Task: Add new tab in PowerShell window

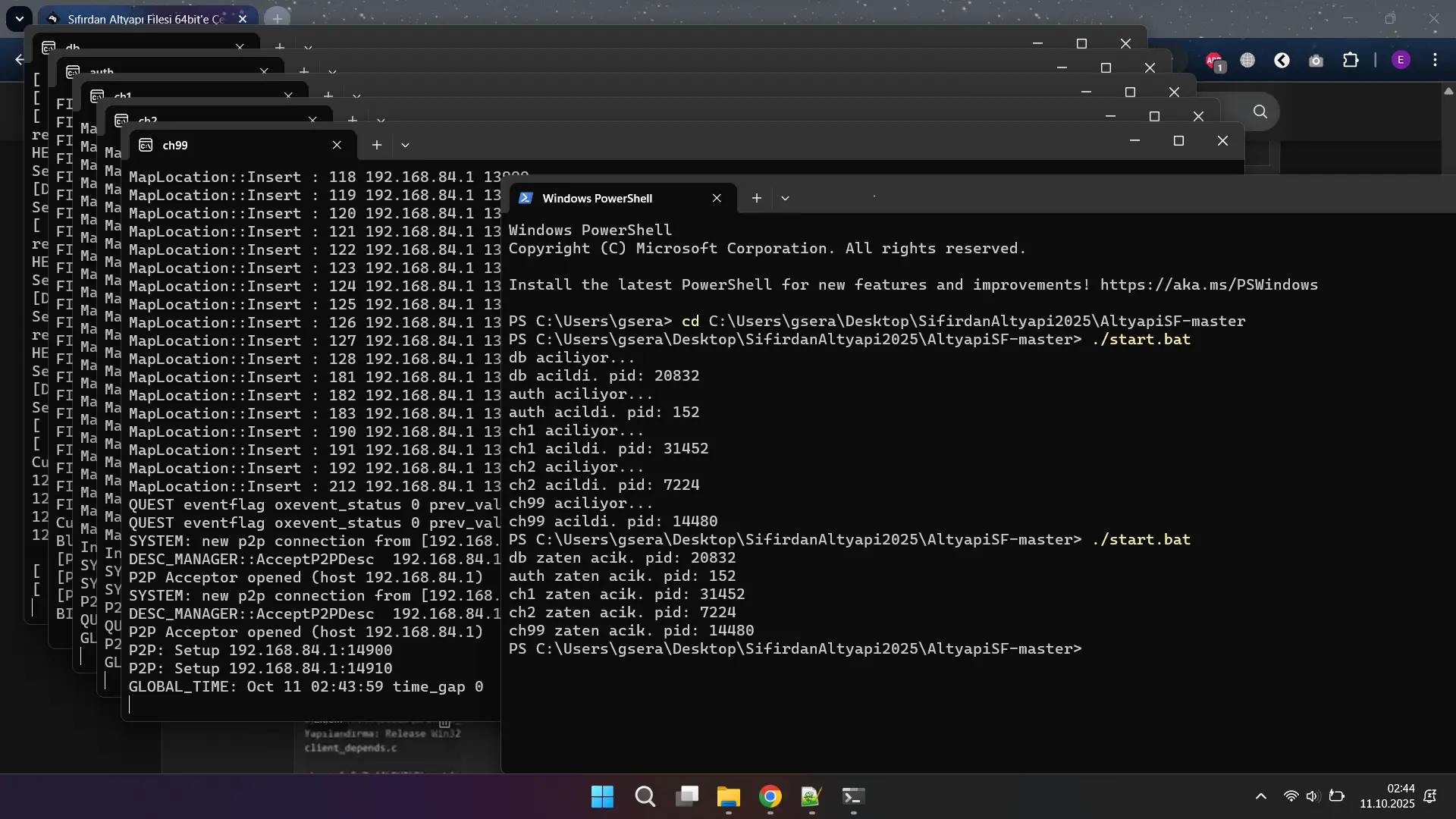Action: point(756,198)
